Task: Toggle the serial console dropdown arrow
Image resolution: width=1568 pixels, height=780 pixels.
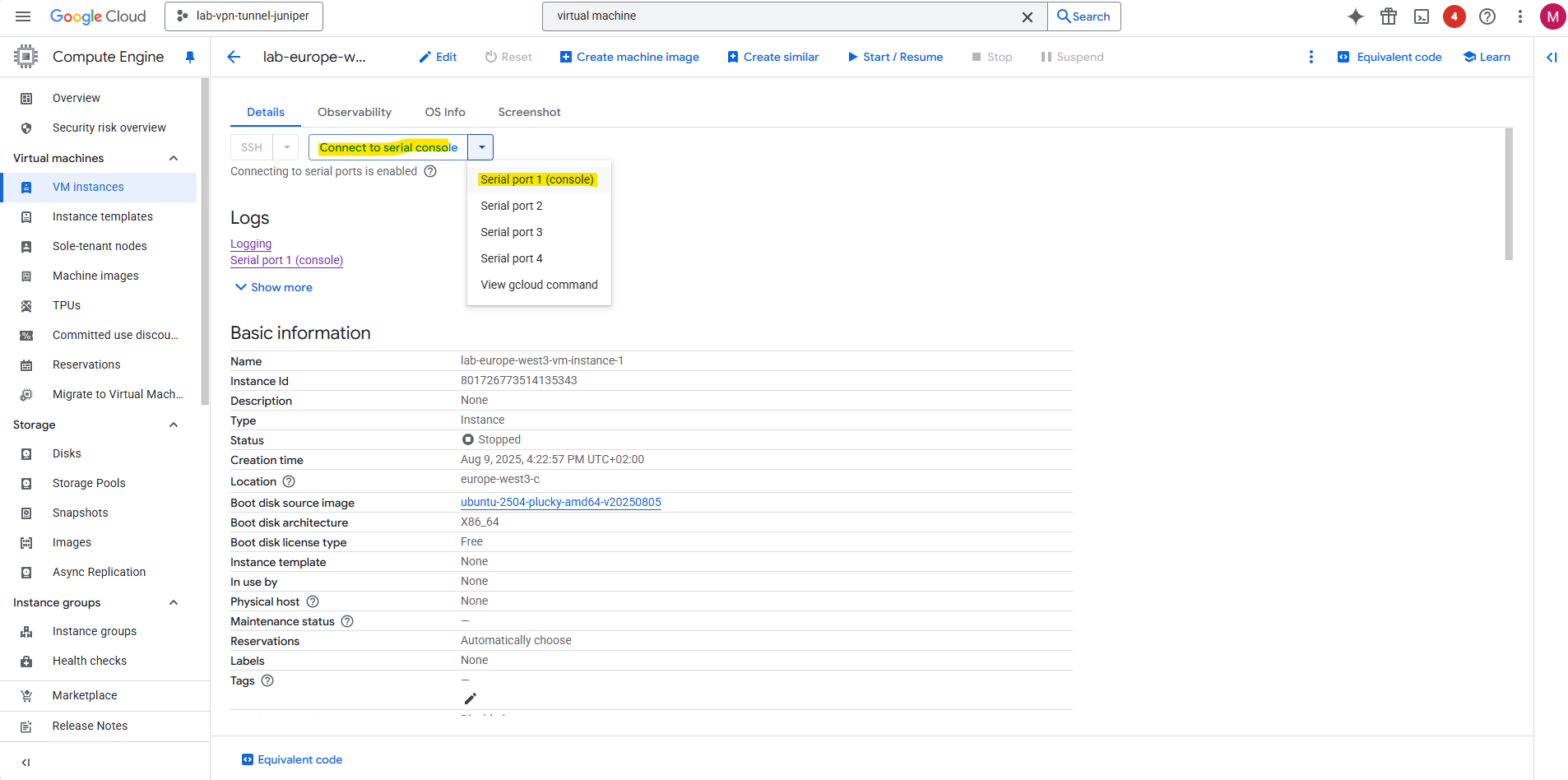Action: pyautogui.click(x=481, y=147)
